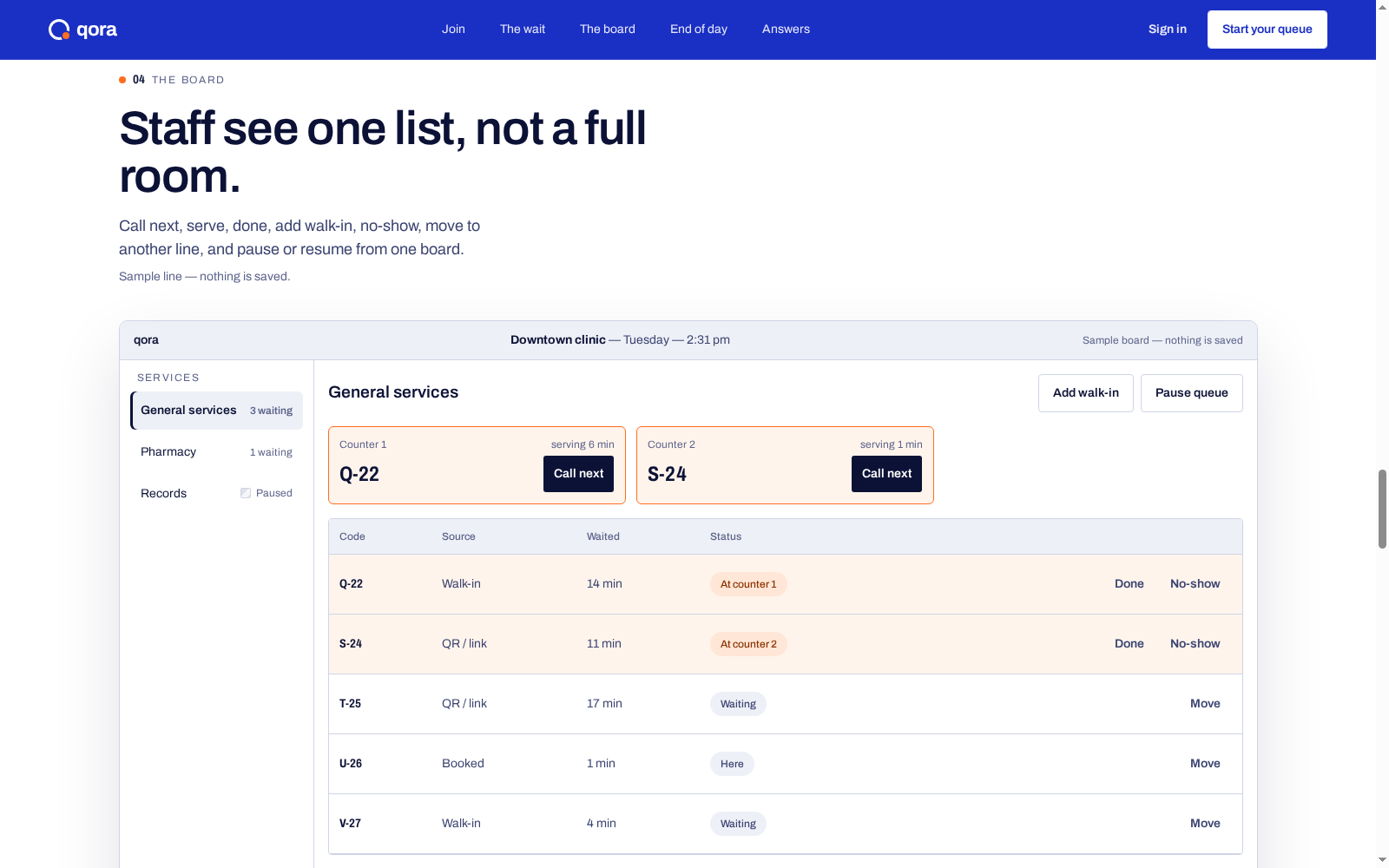Select General services in the sidebar
The image size is (1389, 868).
coord(217,411)
